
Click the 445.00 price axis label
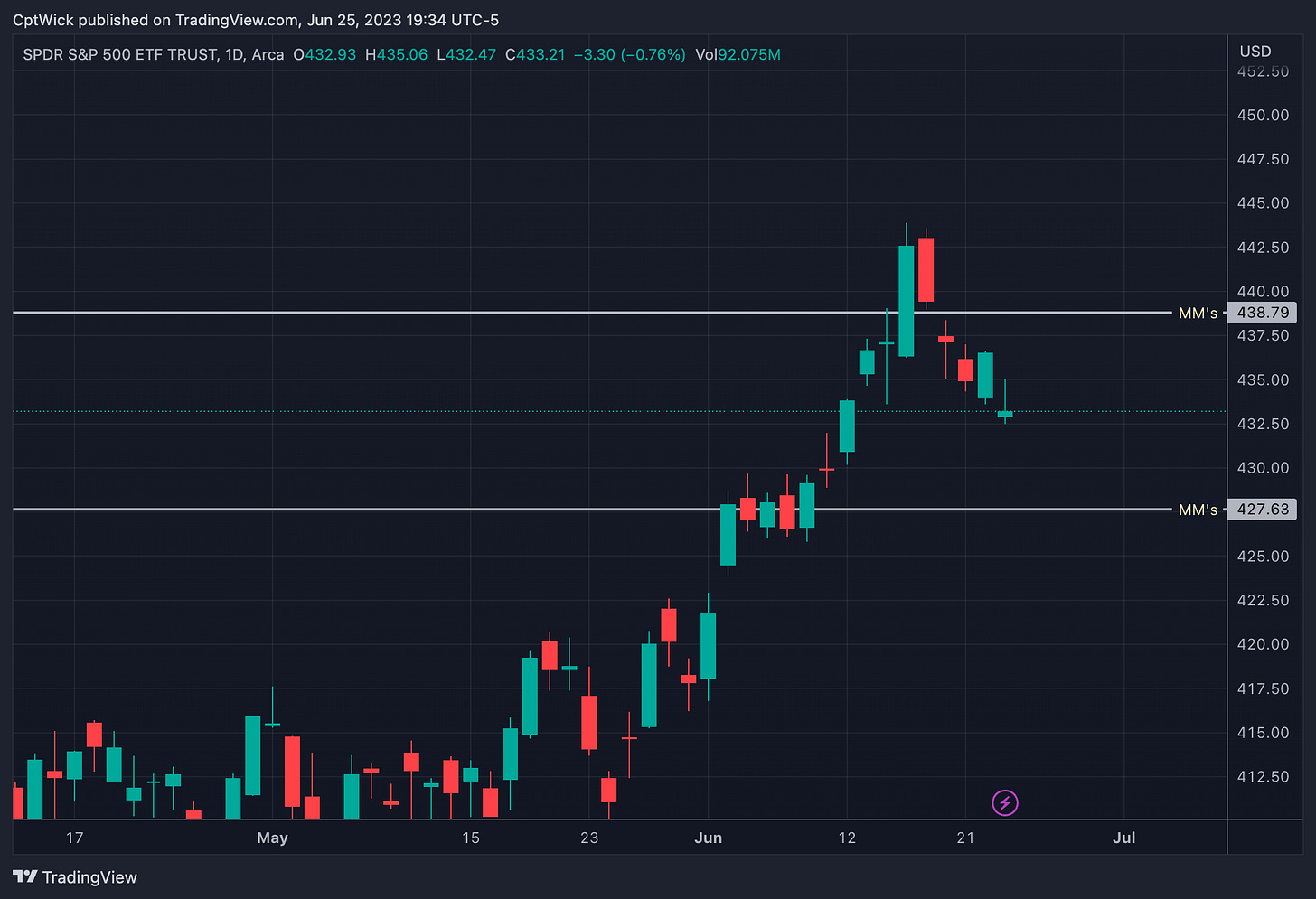[x=1263, y=202]
